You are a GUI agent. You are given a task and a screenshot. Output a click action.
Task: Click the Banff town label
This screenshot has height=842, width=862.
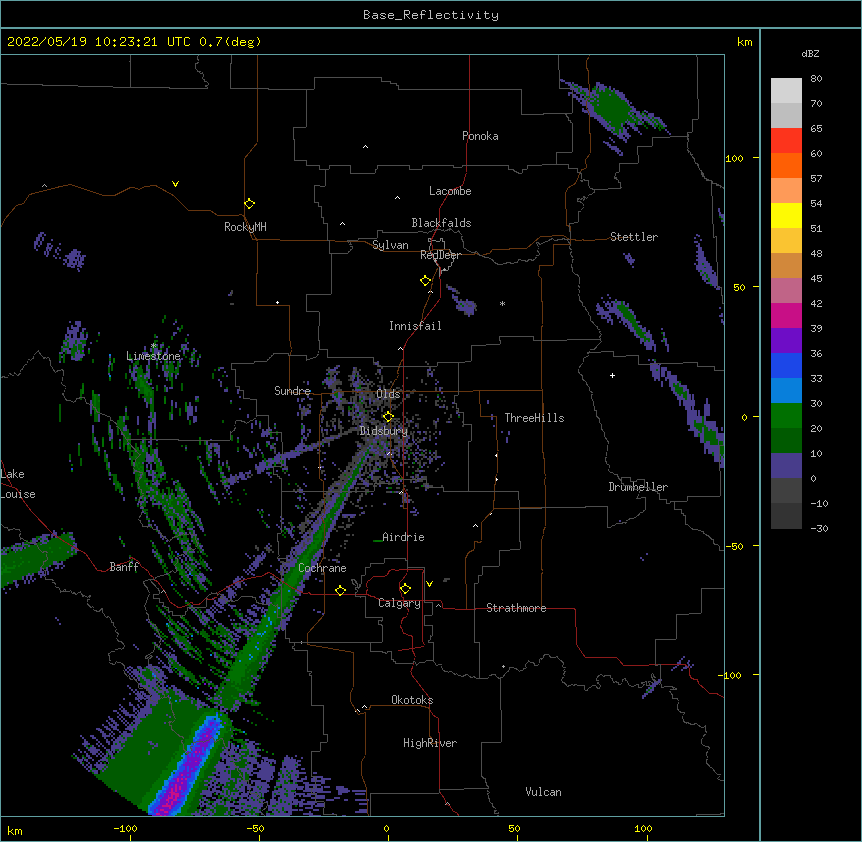click(124, 567)
